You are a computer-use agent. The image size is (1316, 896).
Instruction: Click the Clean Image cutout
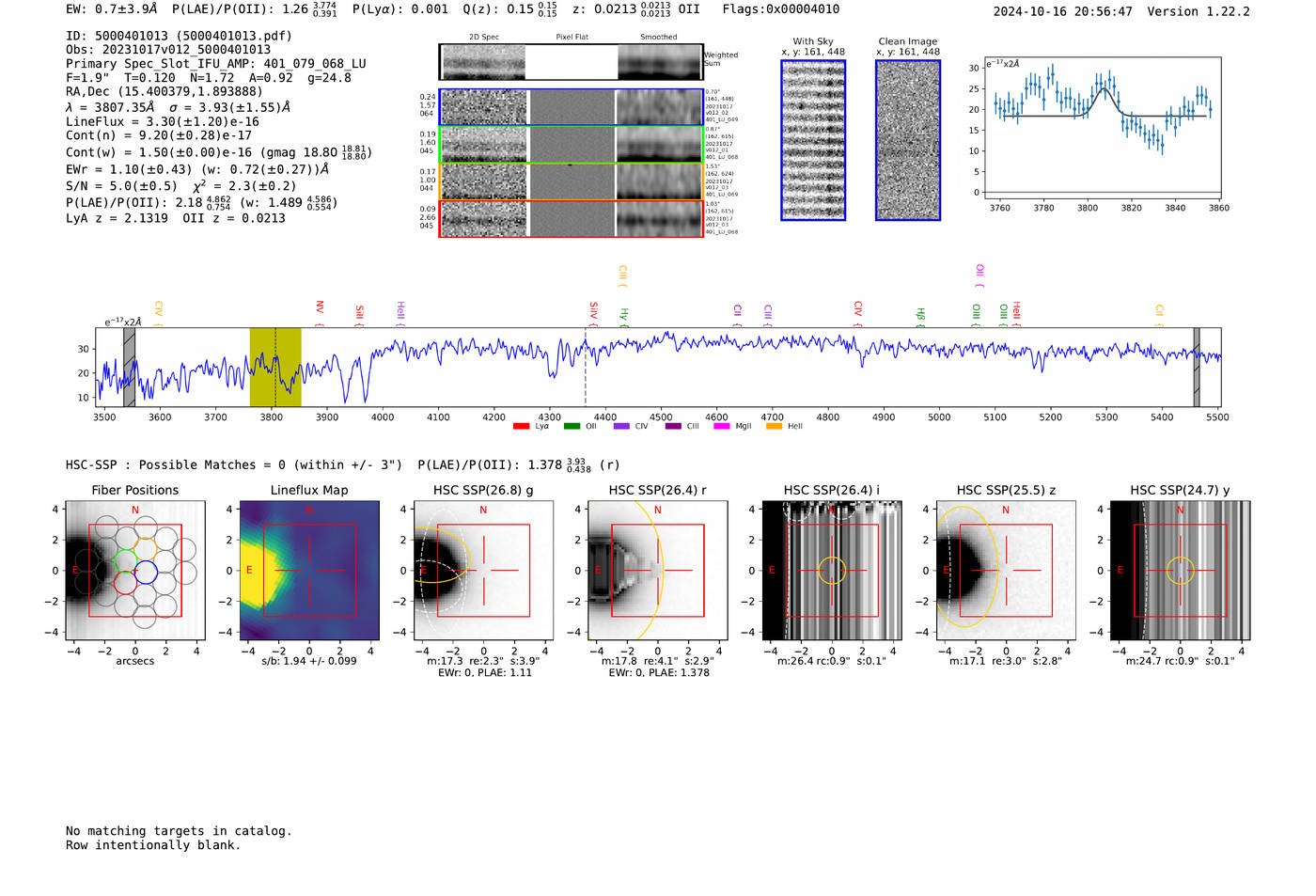tap(908, 140)
